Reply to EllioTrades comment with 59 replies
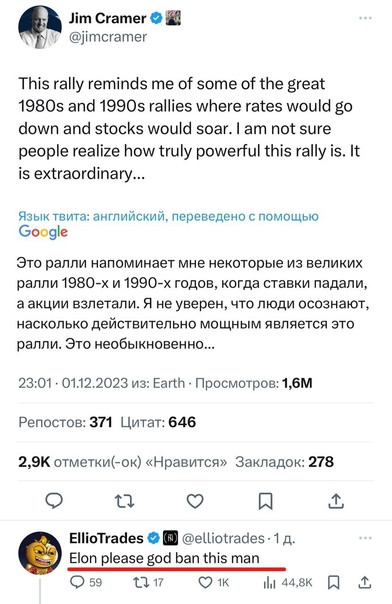This screenshot has width=392, height=604. click(87, 582)
